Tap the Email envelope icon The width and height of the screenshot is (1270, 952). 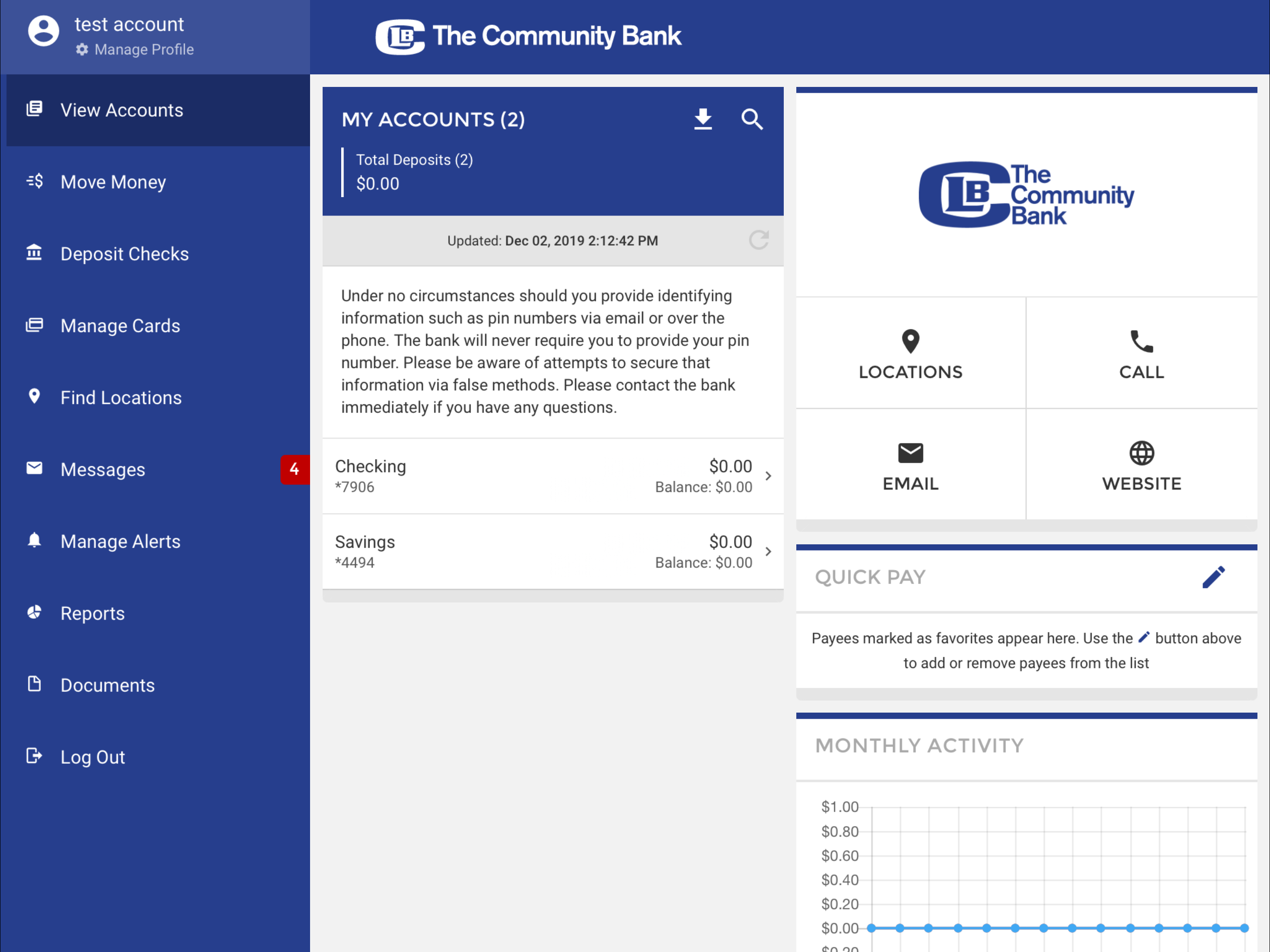[x=910, y=453]
